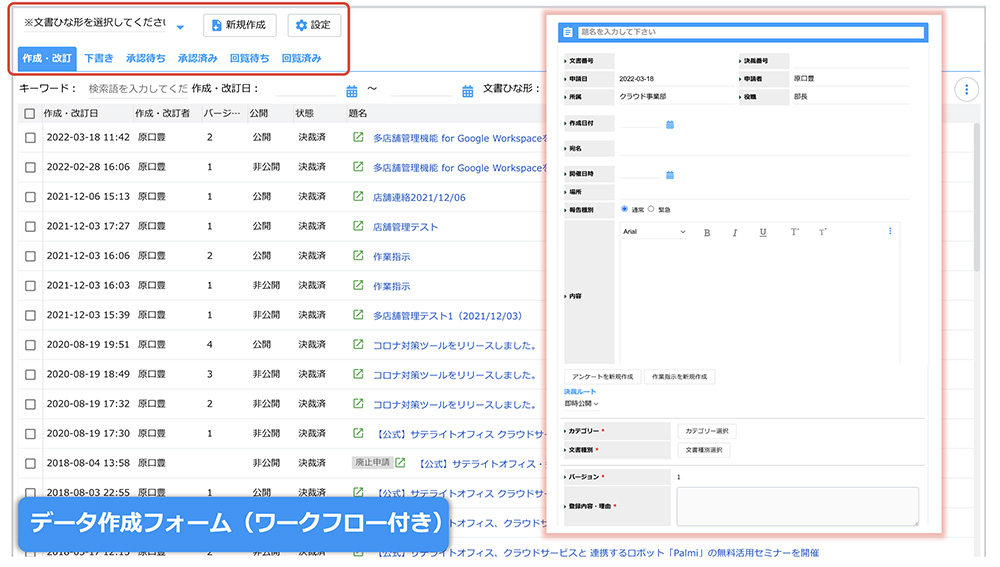The height and width of the screenshot is (567, 1000).
Task: Click the 文書種別選択 button
Action: pyautogui.click(x=703, y=450)
